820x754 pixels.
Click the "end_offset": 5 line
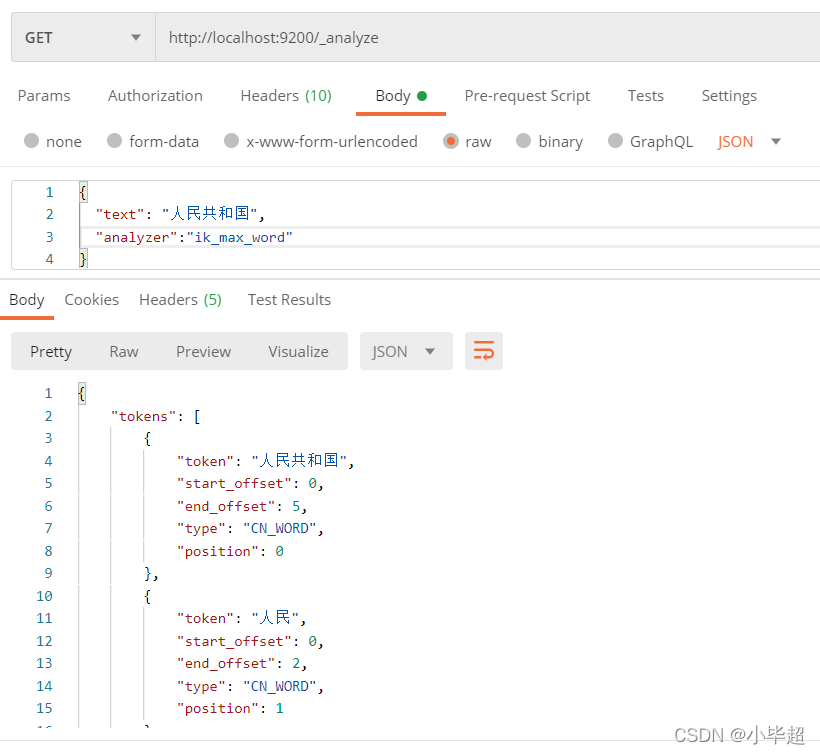[x=242, y=506]
